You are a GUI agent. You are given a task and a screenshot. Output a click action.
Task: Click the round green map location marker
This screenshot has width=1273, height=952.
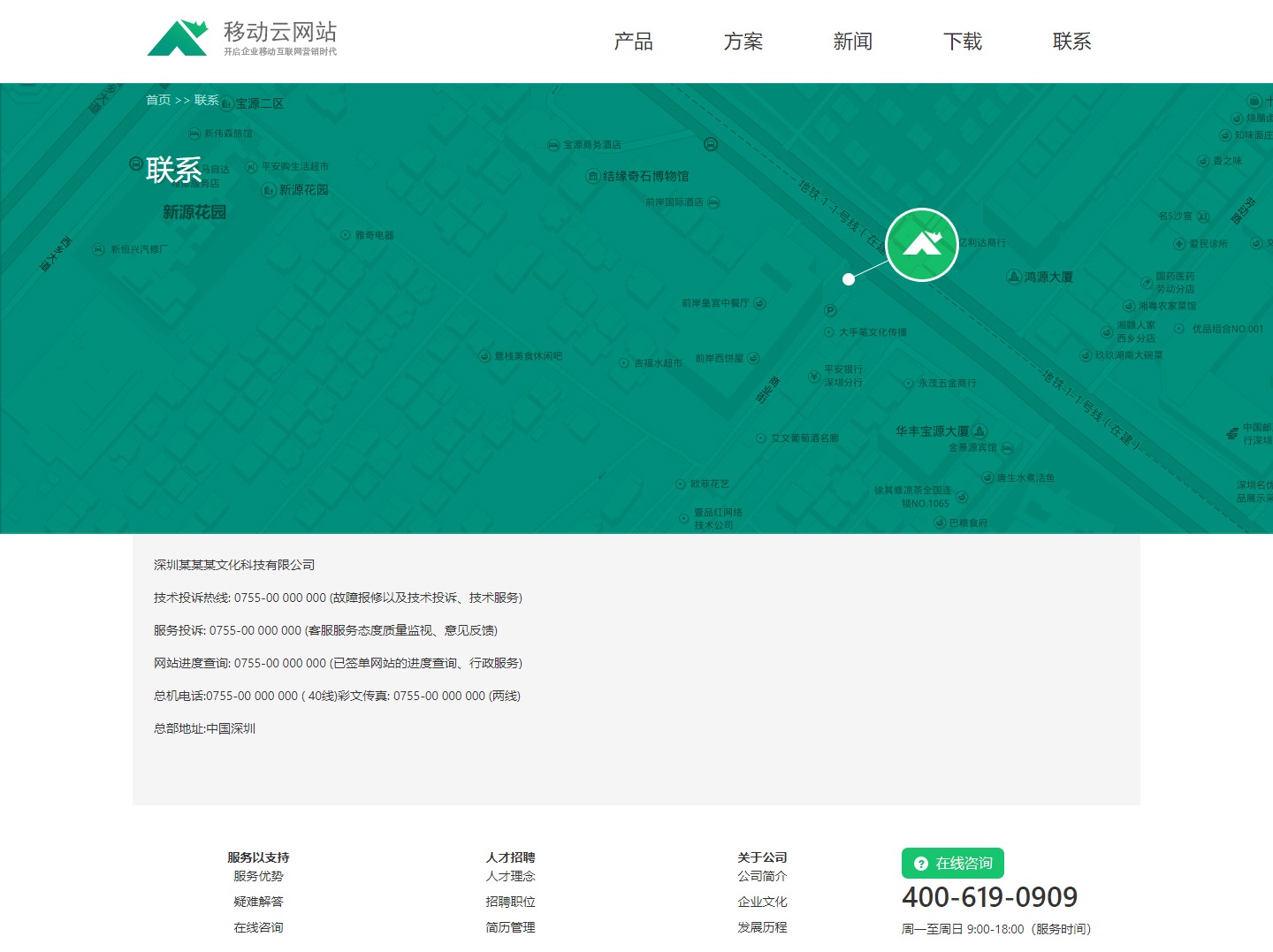point(922,245)
